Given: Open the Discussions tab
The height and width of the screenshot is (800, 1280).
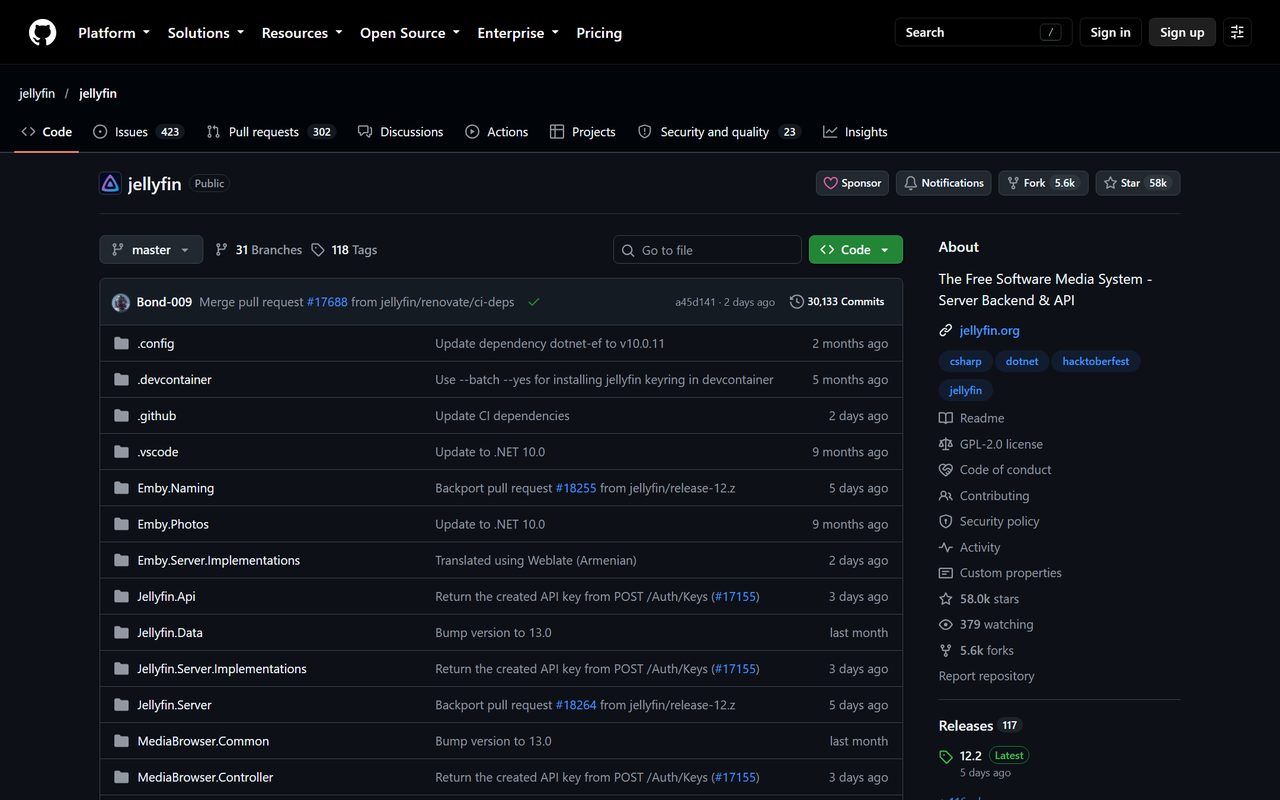Looking at the screenshot, I should [400, 132].
